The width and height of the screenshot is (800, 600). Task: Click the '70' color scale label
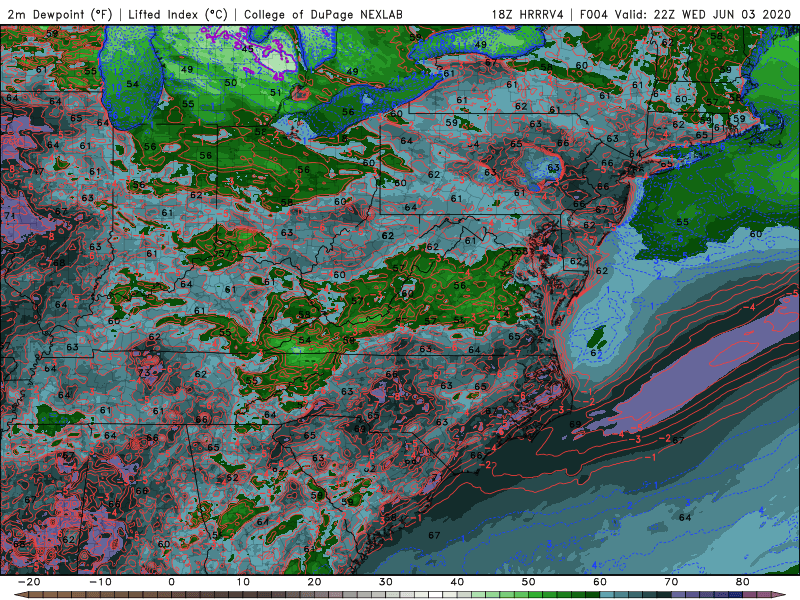pyautogui.click(x=671, y=582)
